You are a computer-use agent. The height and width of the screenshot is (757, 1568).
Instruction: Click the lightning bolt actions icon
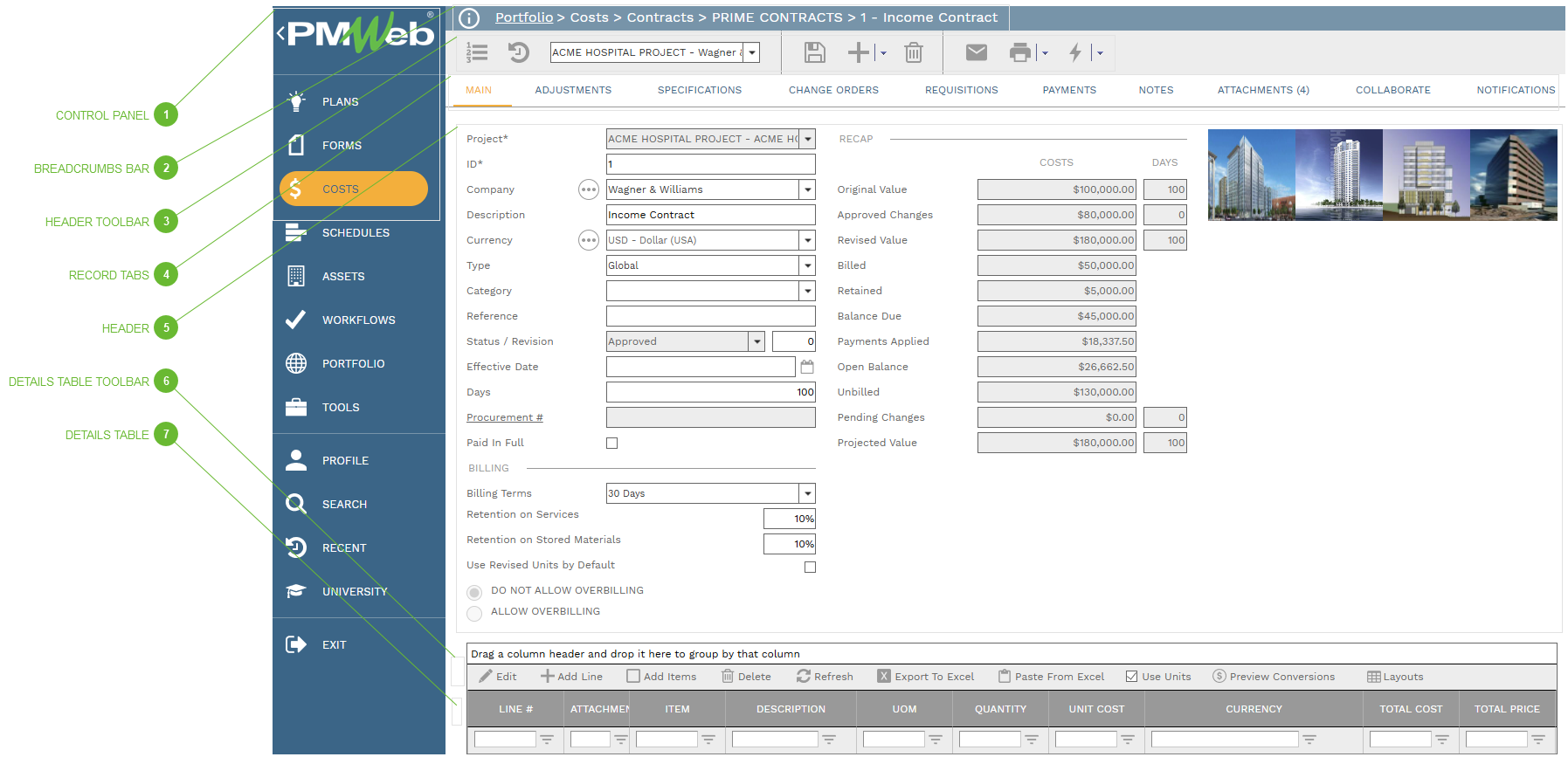(1075, 52)
